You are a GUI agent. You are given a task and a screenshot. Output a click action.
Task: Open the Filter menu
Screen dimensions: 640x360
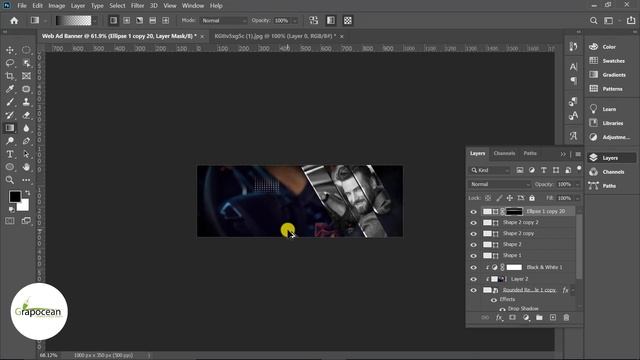pos(137,6)
